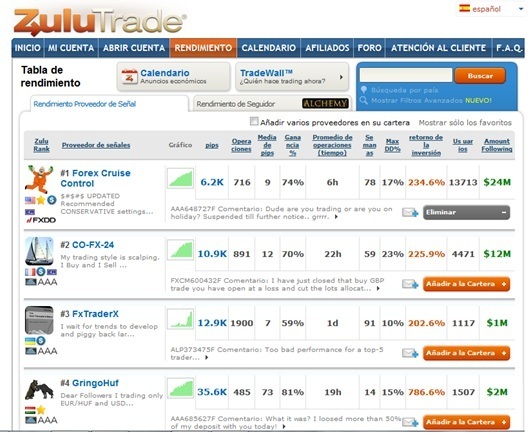Click the FXDD broker logo
529x436 pixels.
click(41, 220)
